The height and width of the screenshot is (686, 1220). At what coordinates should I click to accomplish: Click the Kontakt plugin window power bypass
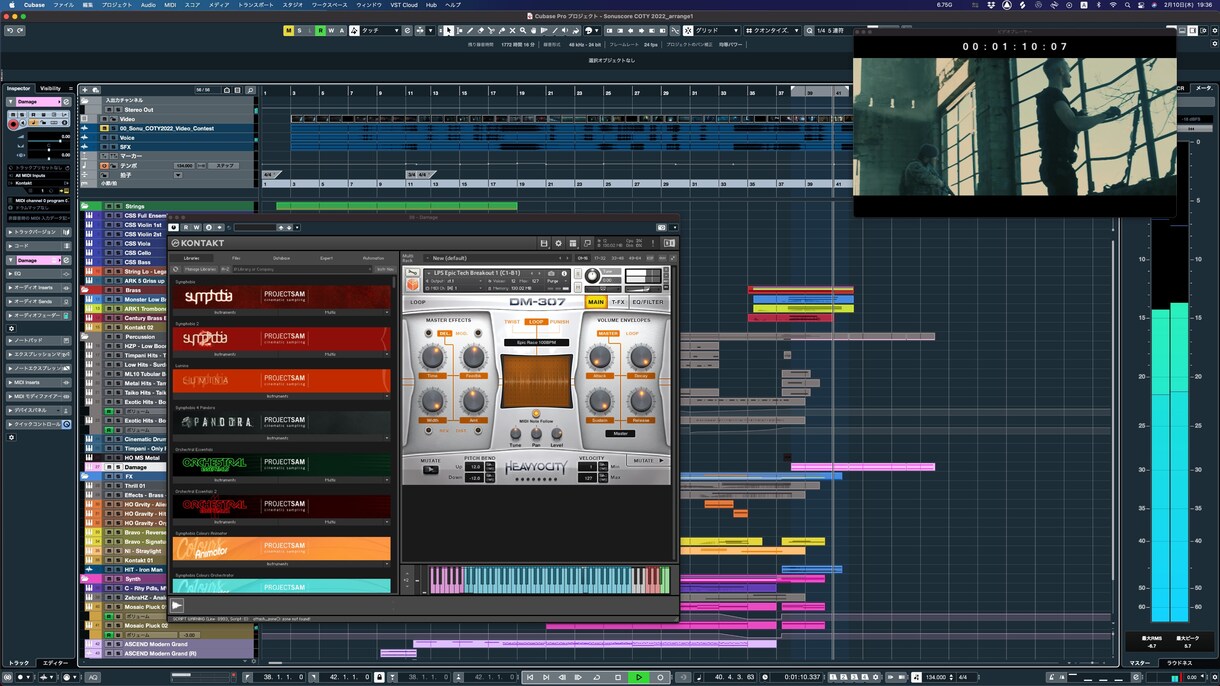(174, 227)
